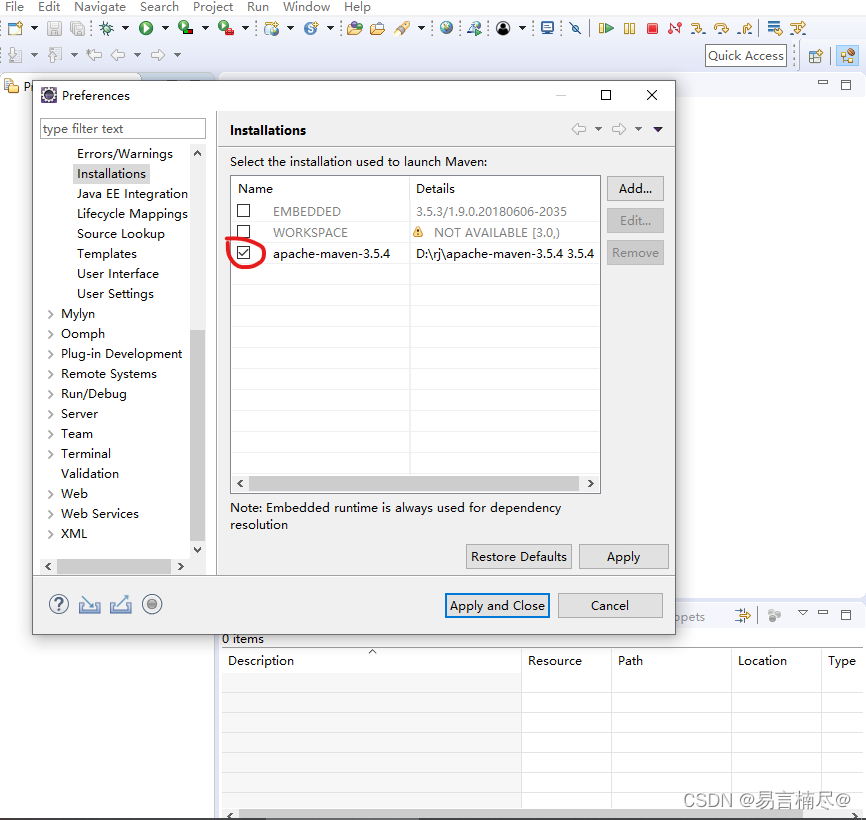Expand the Remote Systems node
Screen dimensions: 866x820
tap(51, 374)
